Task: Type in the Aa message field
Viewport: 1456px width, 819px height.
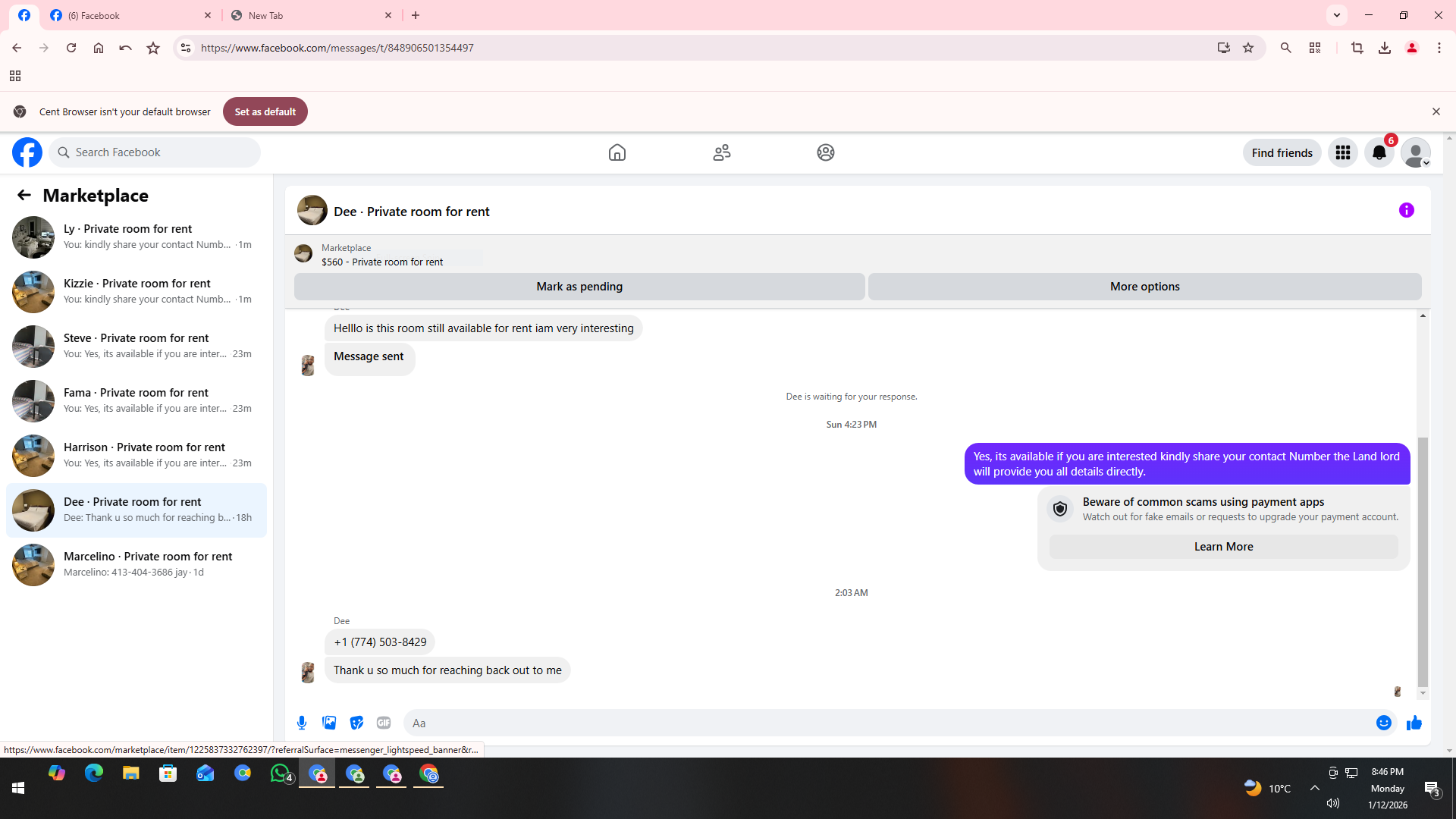Action: [887, 723]
